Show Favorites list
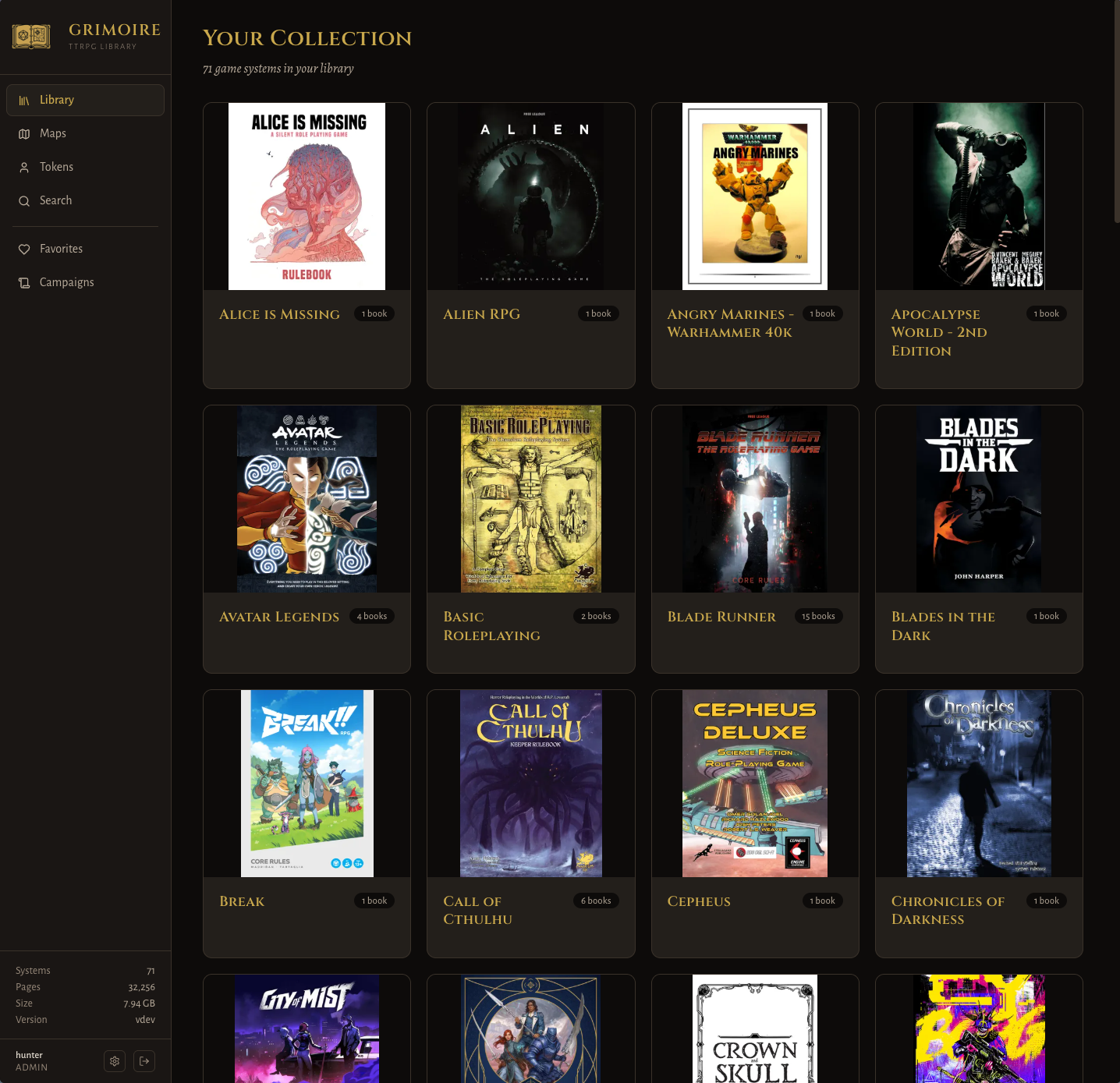This screenshot has height=1083, width=1120. (85, 249)
